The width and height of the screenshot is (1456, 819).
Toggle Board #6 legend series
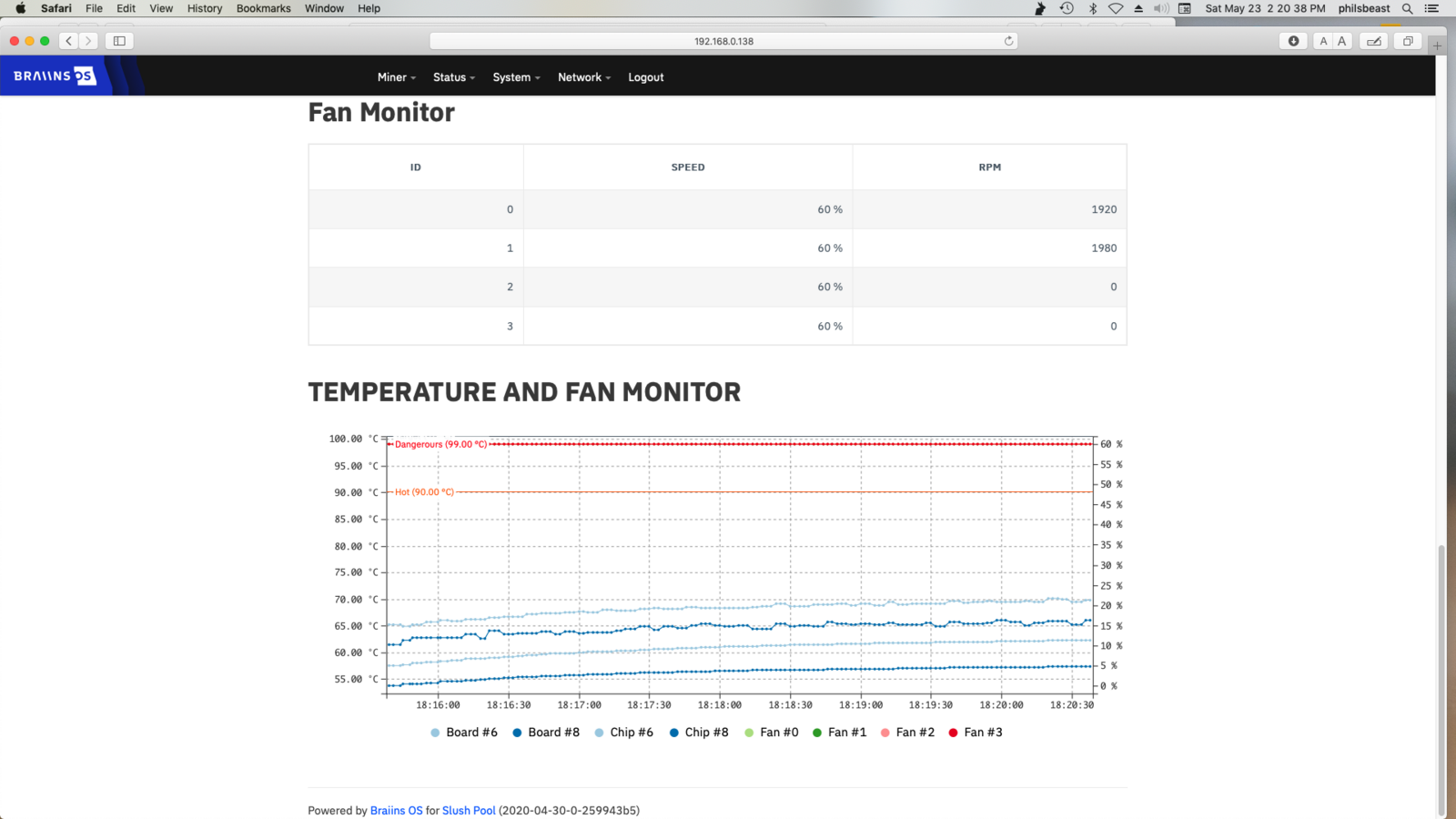[464, 733]
